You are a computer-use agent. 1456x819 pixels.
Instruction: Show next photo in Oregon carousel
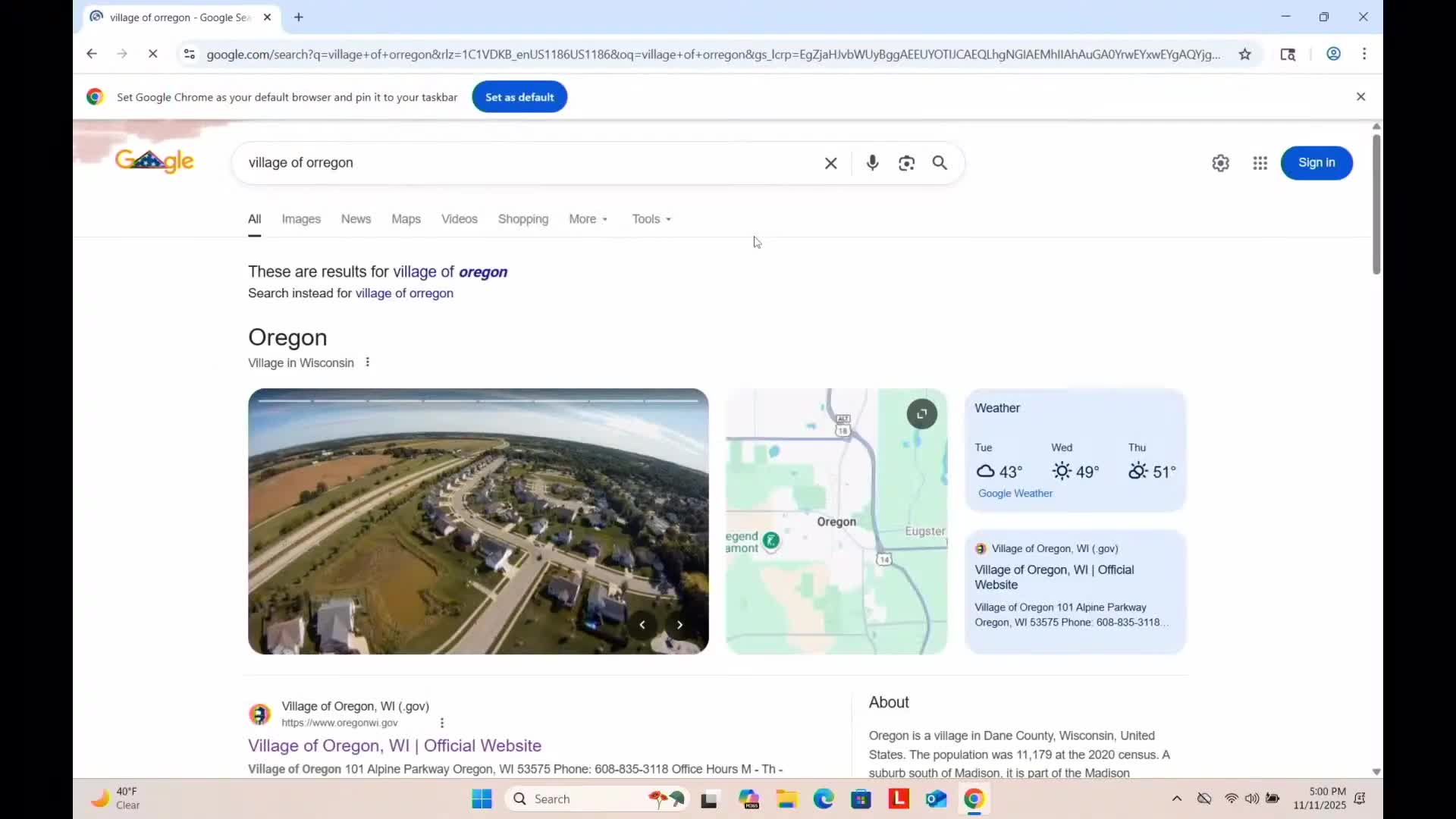click(679, 625)
